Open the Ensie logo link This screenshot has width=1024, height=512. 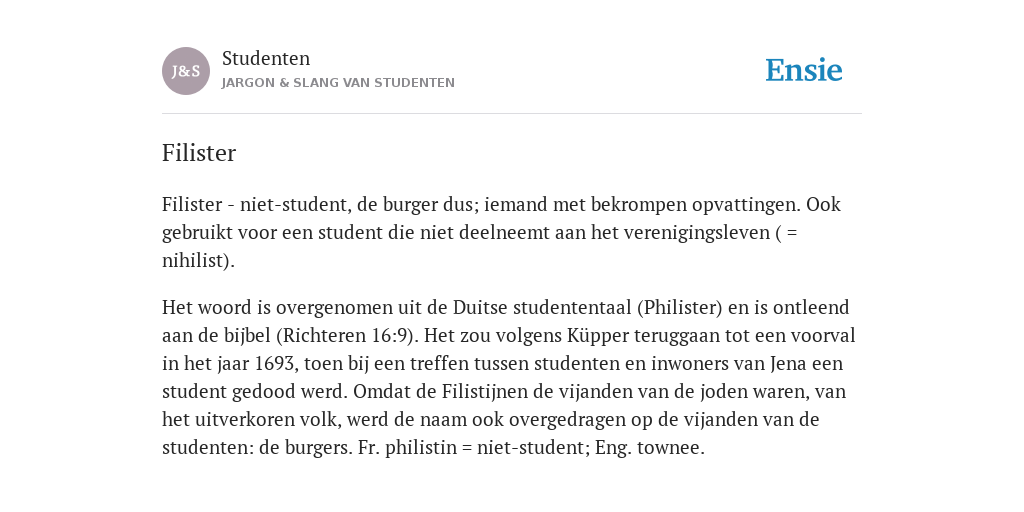[804, 71]
